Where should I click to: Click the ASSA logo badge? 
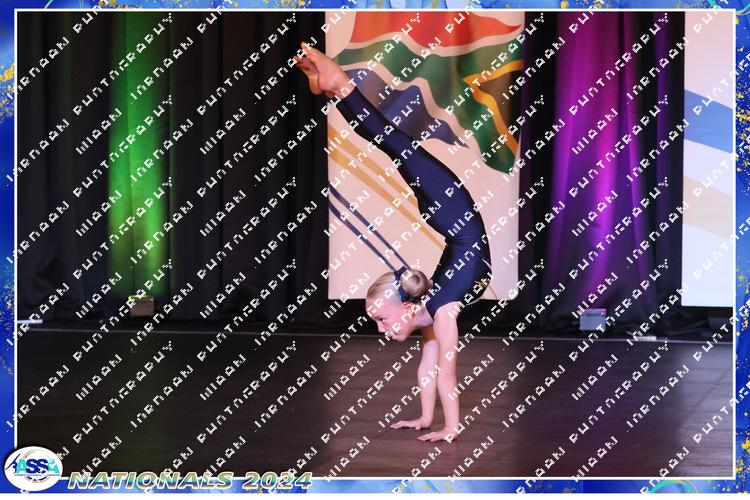[x=33, y=468]
